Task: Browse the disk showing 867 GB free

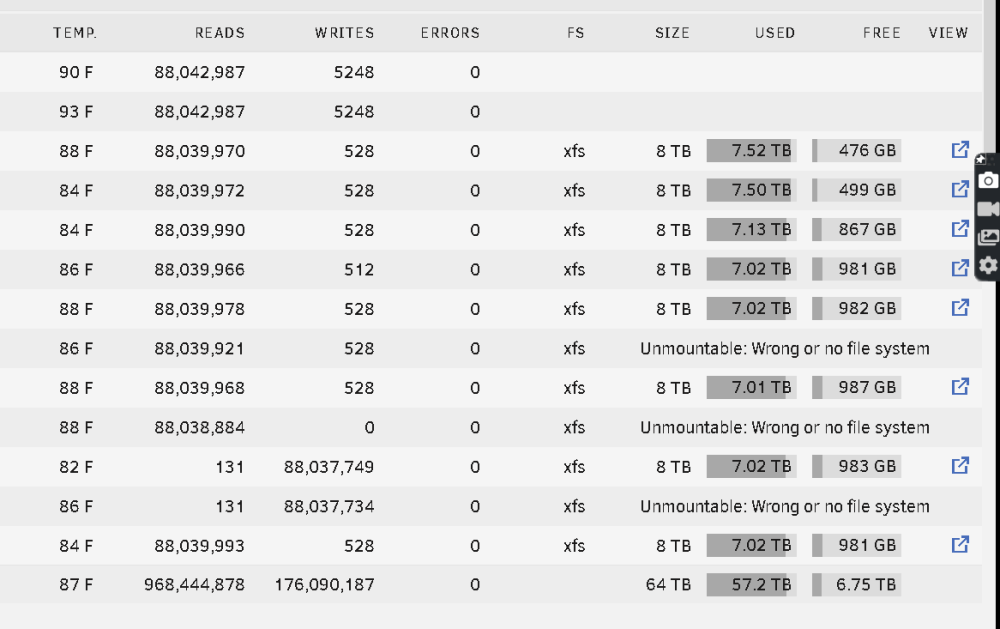Action: [x=960, y=229]
